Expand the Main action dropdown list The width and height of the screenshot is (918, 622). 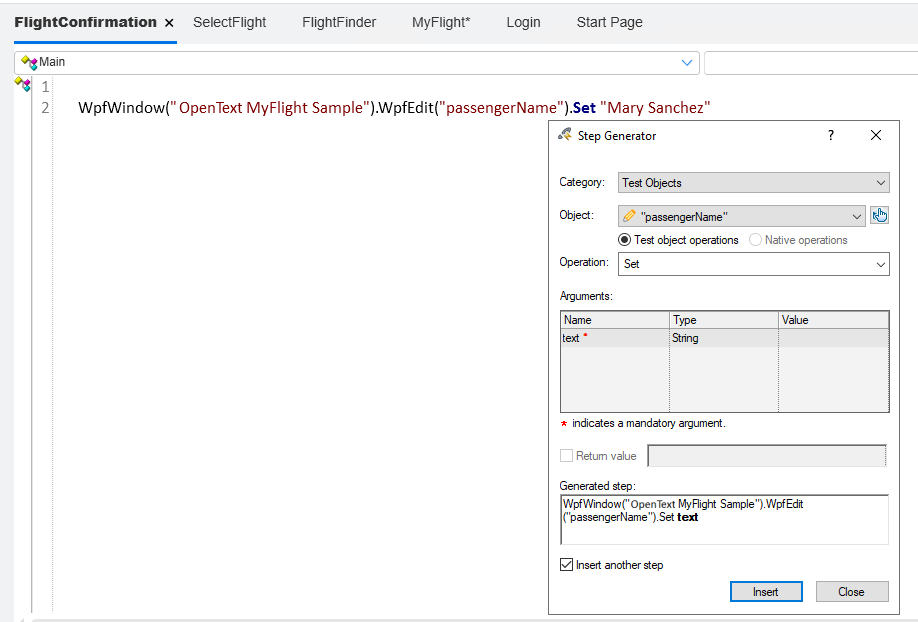(687, 62)
